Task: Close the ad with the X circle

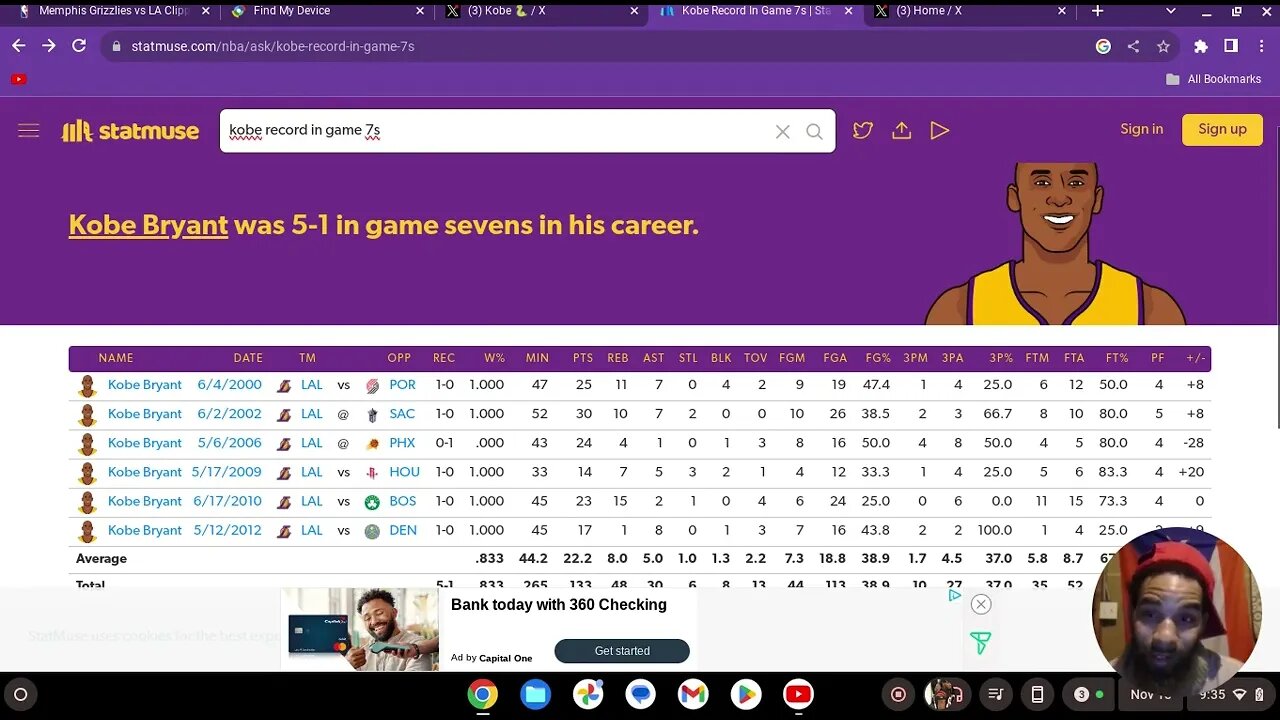Action: 981,604
